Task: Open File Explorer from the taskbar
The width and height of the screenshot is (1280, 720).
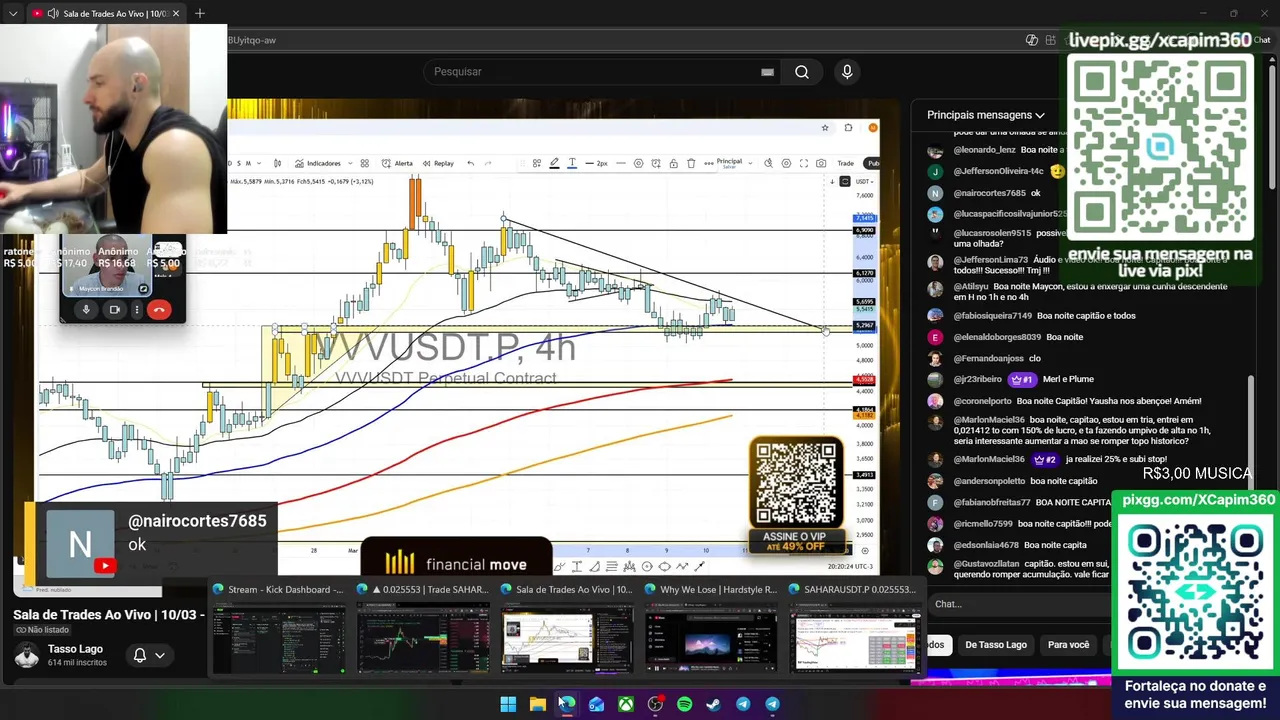Action: point(537,704)
